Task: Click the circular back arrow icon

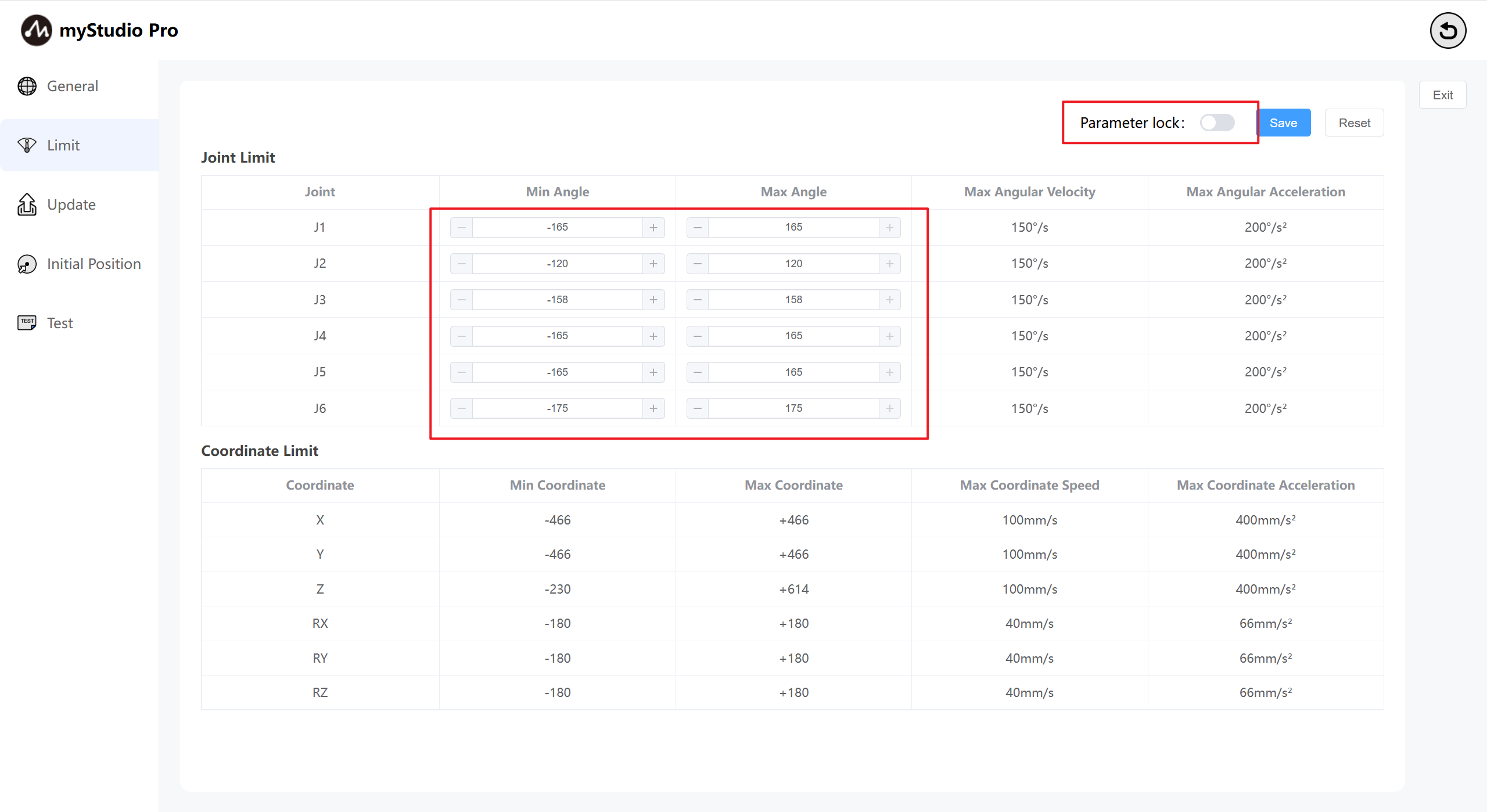Action: (1448, 30)
